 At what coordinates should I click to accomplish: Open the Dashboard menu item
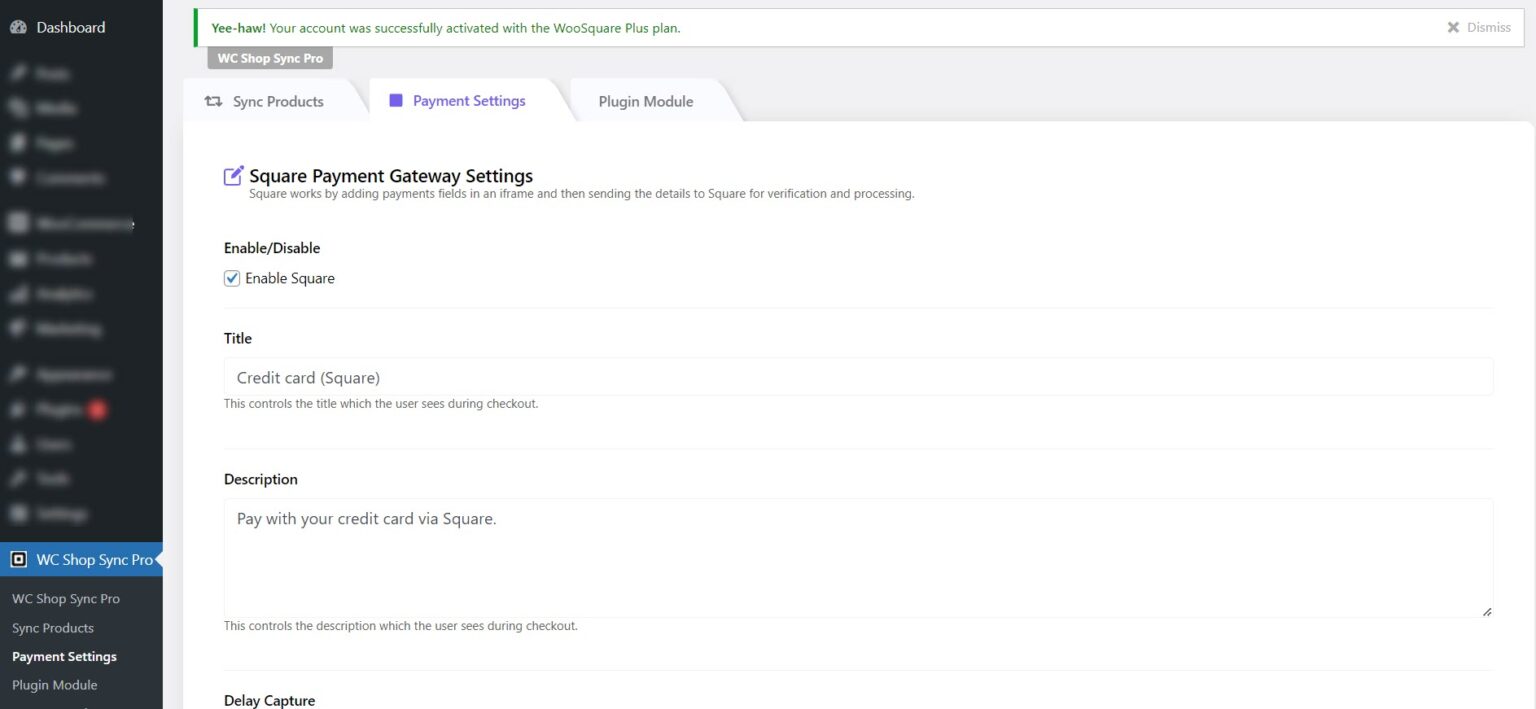[x=58, y=27]
